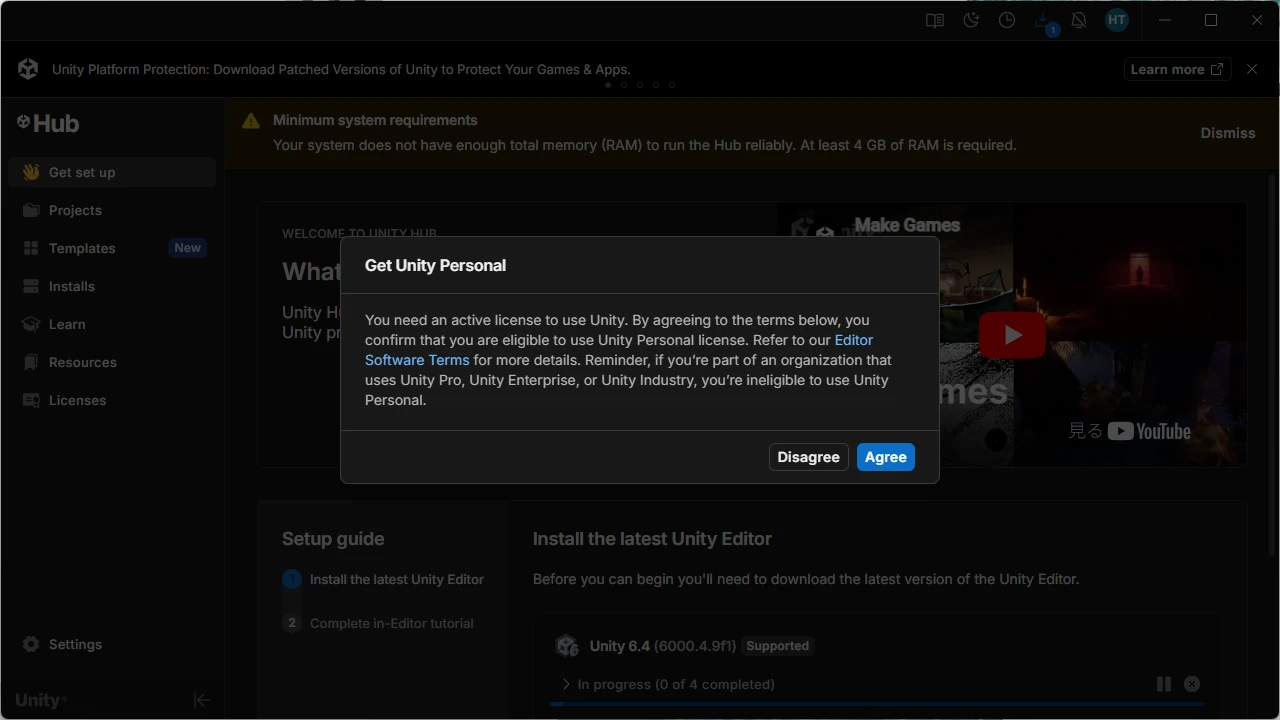Click the Hub logo in sidebar
This screenshot has width=1280, height=720.
48,123
